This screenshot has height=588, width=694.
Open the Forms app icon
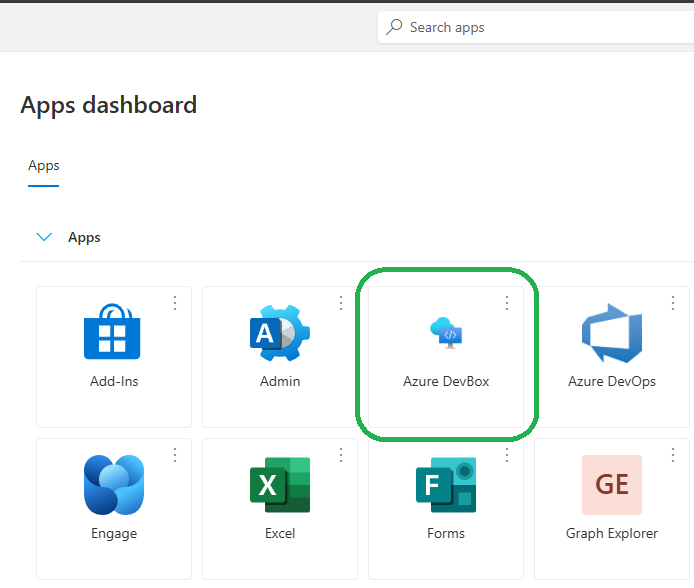click(x=446, y=485)
